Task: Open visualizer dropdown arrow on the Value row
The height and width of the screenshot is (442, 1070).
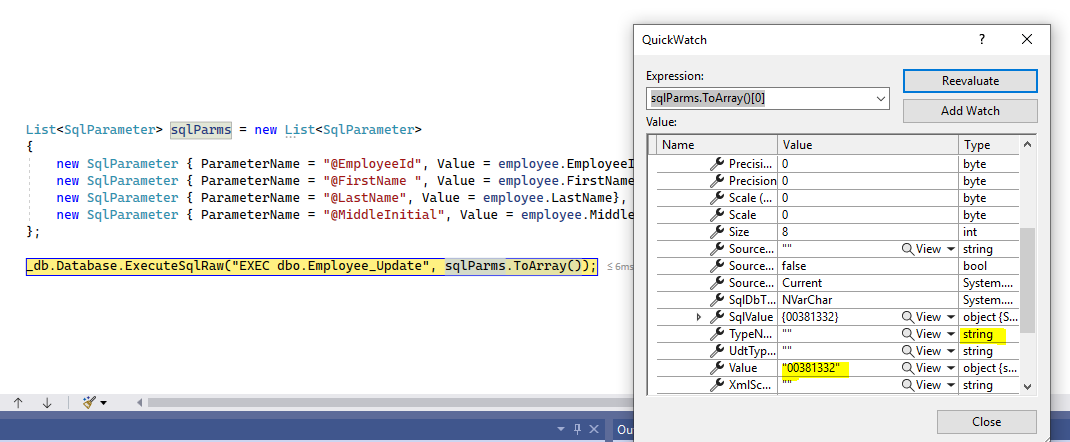Action: click(951, 368)
